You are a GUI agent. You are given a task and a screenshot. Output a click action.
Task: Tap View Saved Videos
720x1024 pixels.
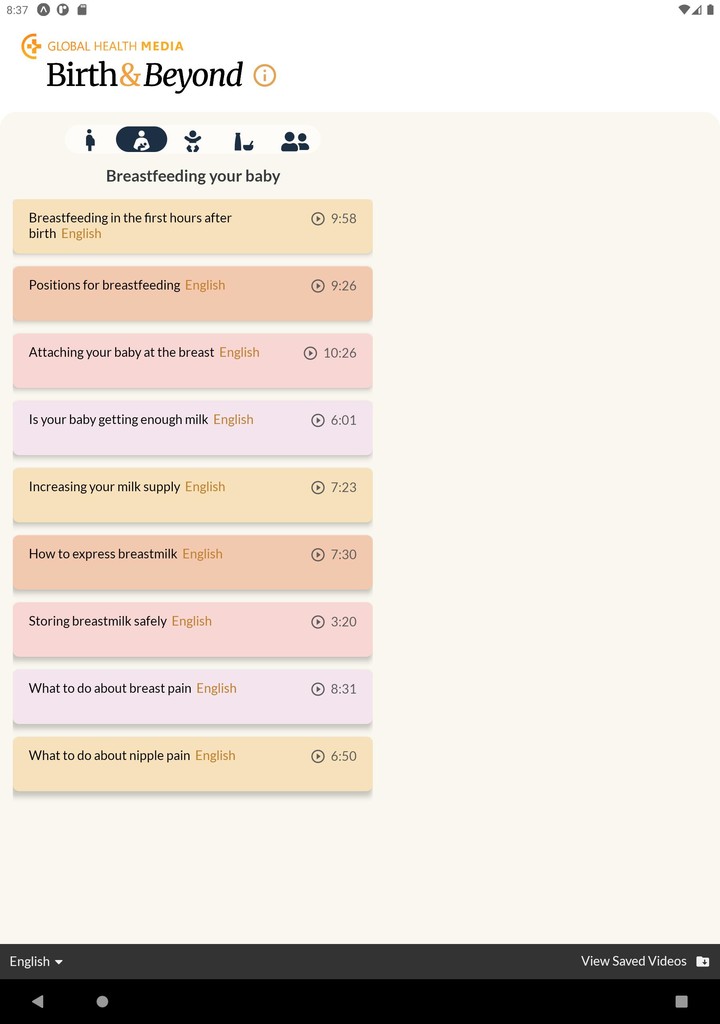[633, 961]
